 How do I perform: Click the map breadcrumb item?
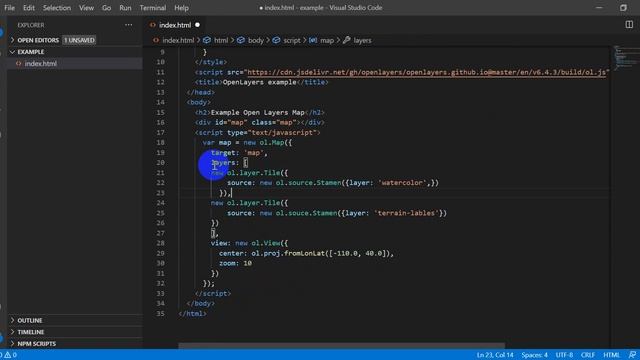(x=327, y=40)
